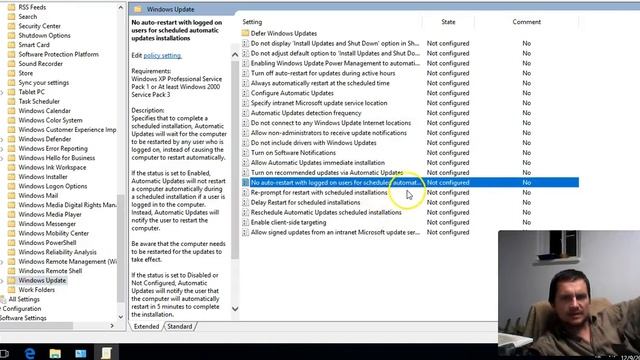The height and width of the screenshot is (360, 640).
Task: Click icon of Re-prompt for restart with scheduled installations
Action: (x=245, y=193)
